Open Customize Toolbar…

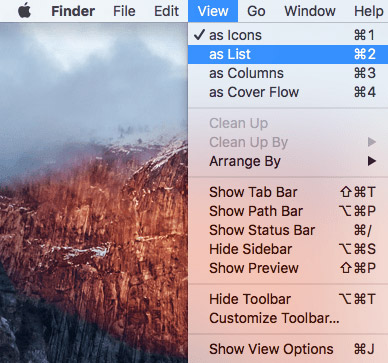288,318
